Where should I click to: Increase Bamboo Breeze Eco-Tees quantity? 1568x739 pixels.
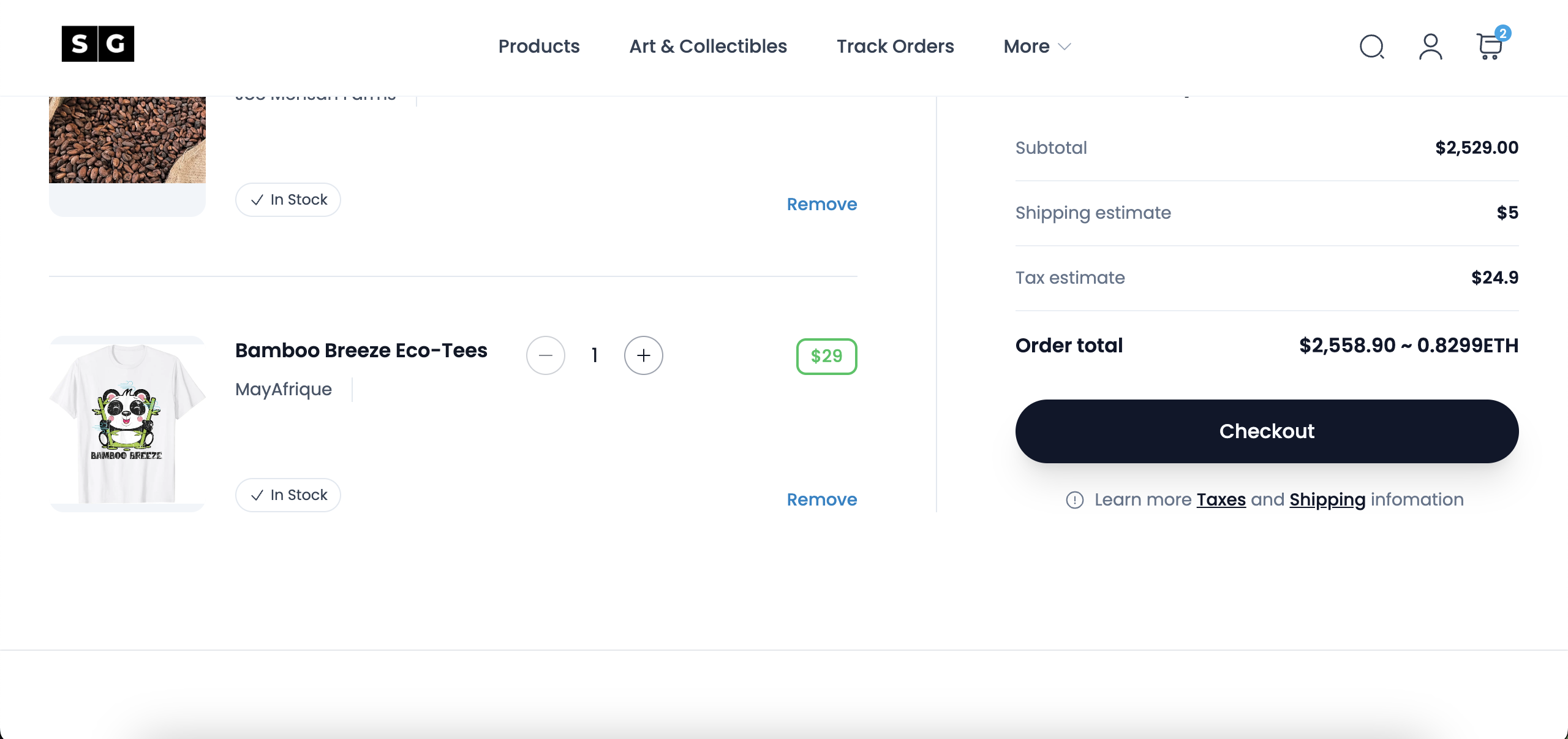tap(643, 355)
